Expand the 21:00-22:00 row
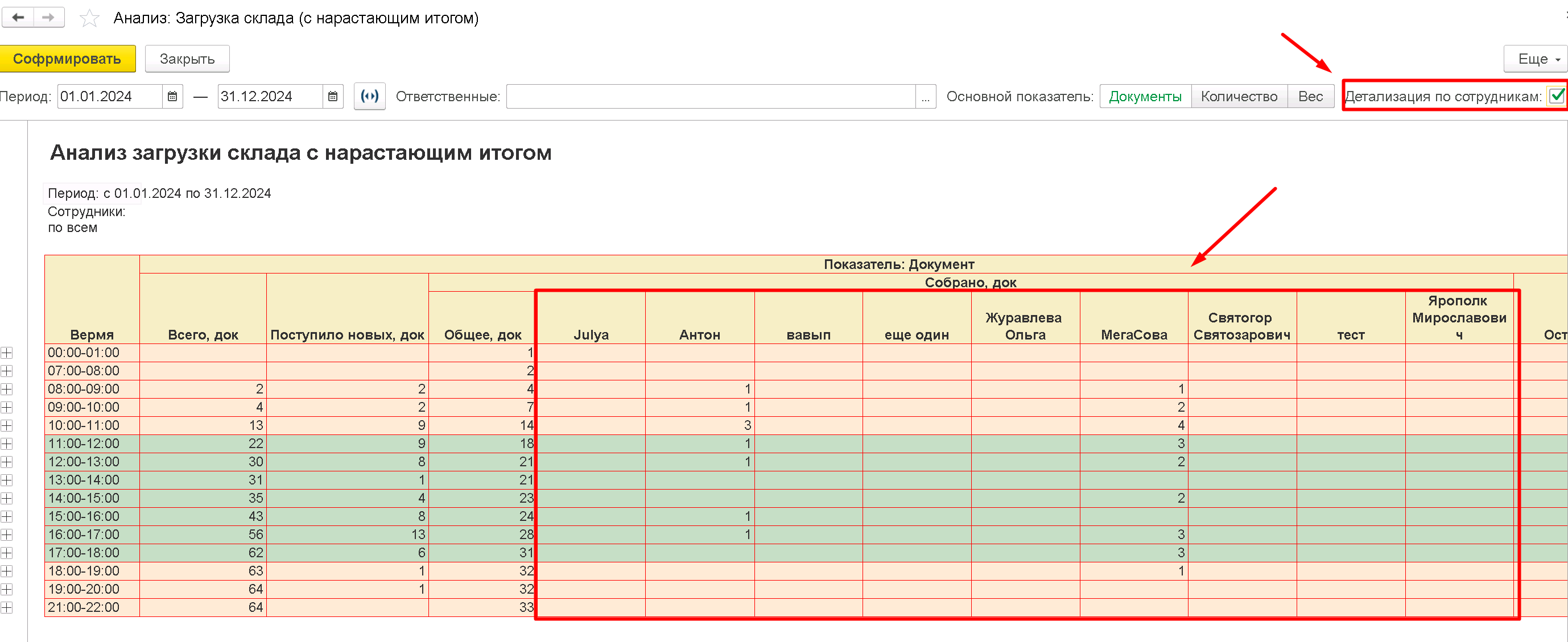Image resolution: width=1568 pixels, height=642 pixels. tap(7, 607)
